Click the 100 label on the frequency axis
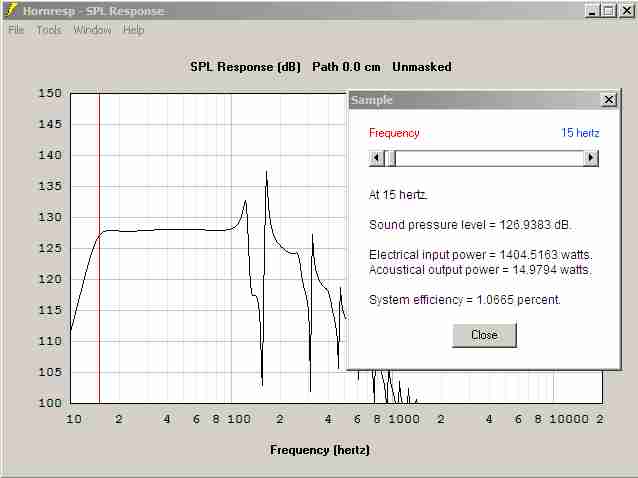 coord(239,419)
